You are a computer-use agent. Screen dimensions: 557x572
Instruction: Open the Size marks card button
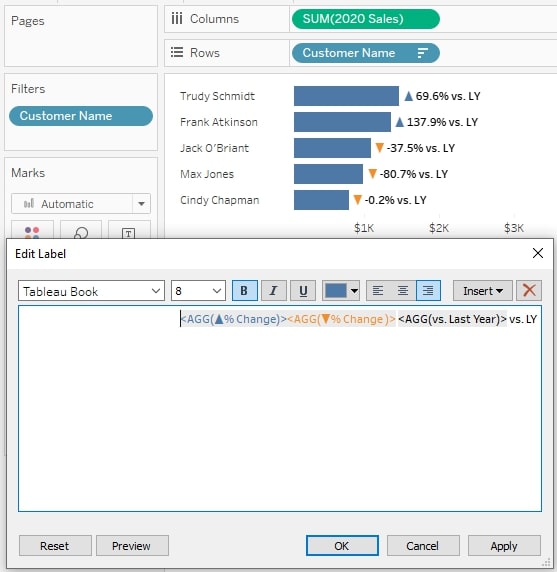click(81, 231)
